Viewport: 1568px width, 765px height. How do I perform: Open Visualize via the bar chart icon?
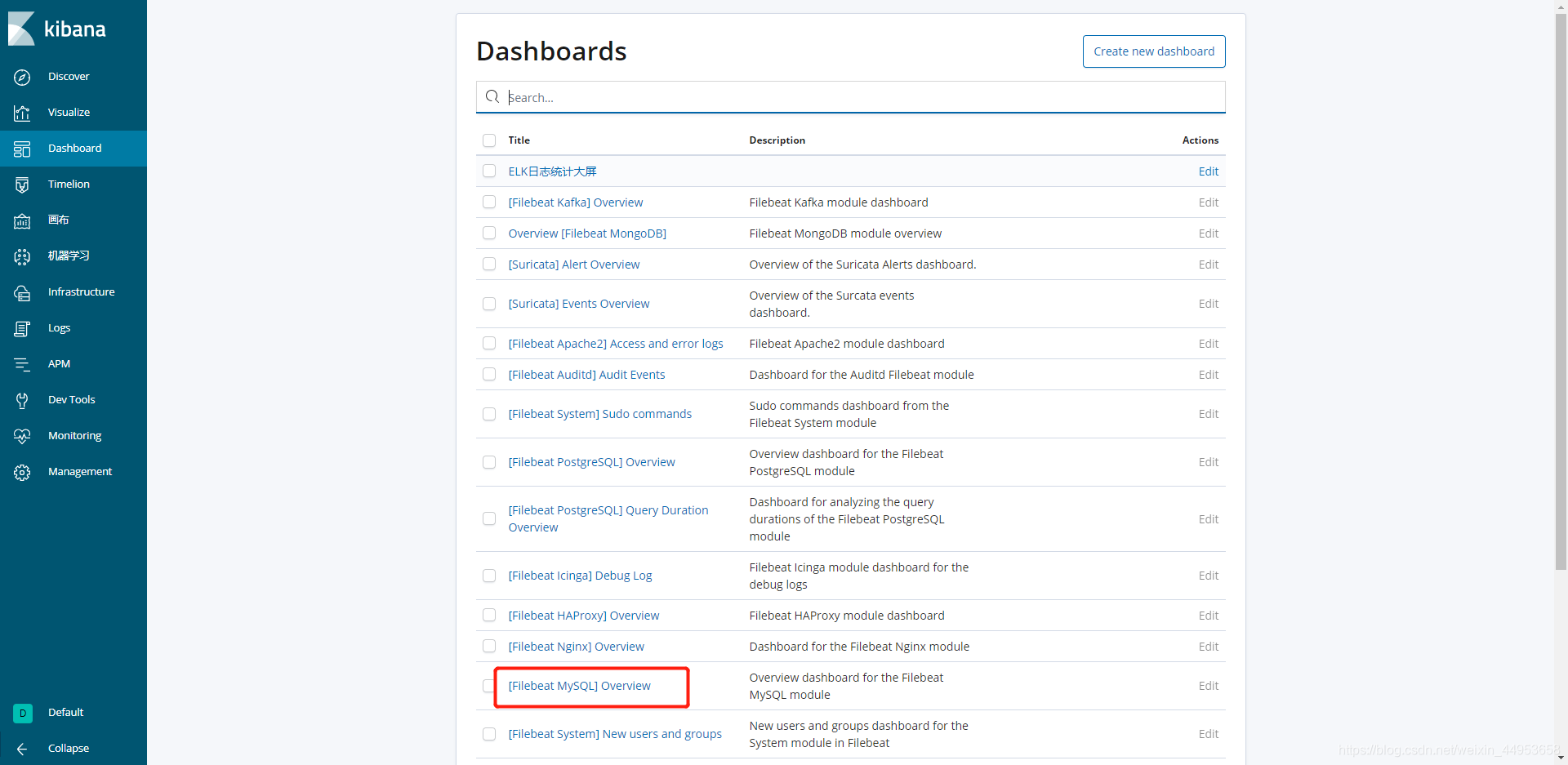[22, 113]
